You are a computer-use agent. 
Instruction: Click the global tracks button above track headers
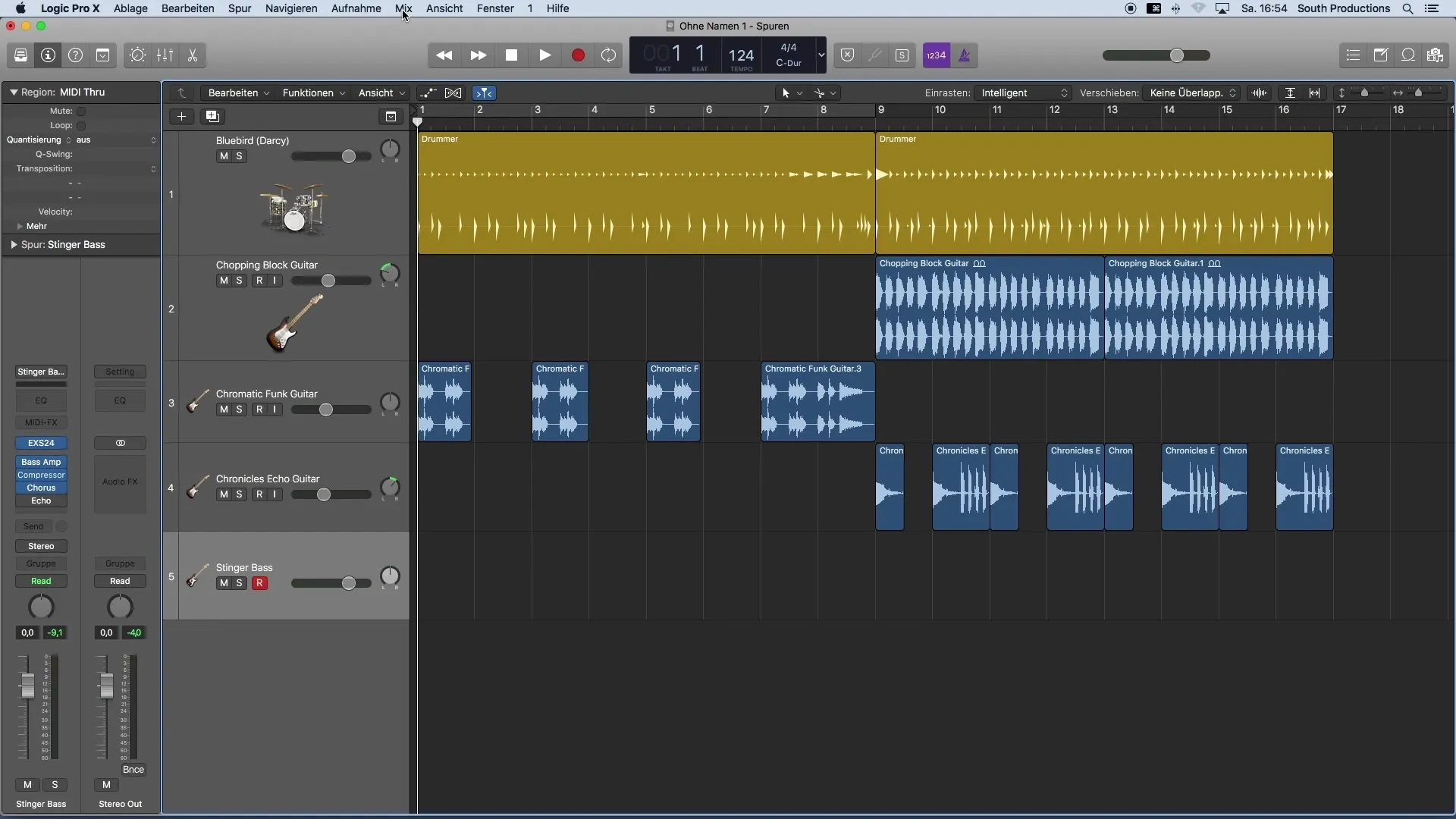[391, 117]
